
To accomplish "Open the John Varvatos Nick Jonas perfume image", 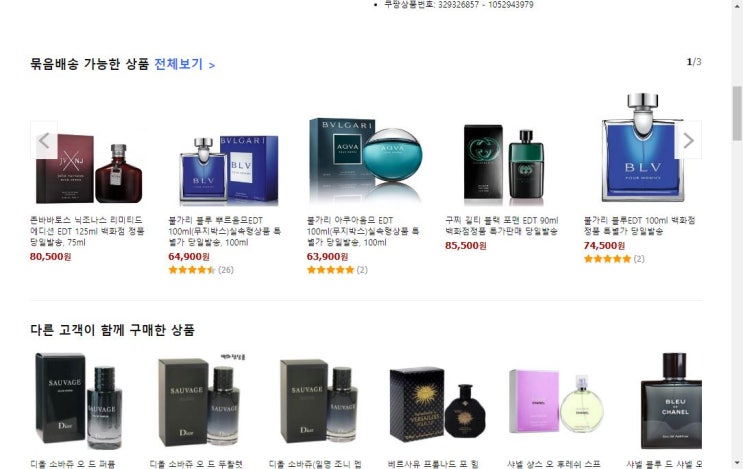I will (x=89, y=168).
